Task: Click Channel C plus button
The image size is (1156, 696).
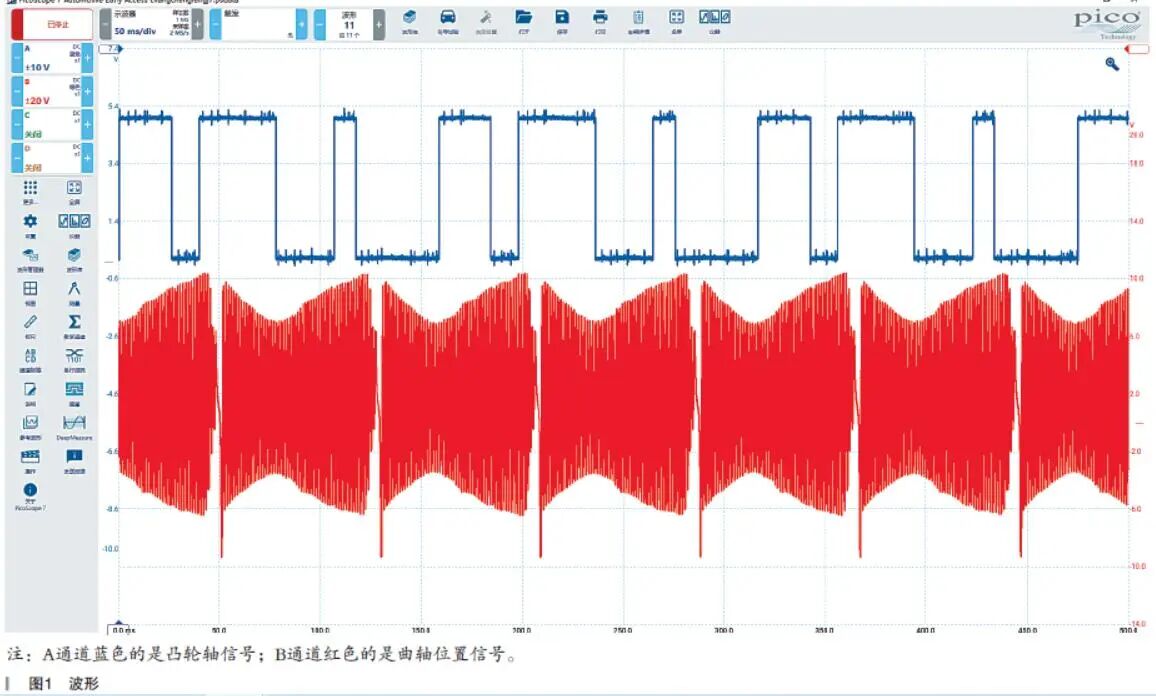Action: point(87,125)
